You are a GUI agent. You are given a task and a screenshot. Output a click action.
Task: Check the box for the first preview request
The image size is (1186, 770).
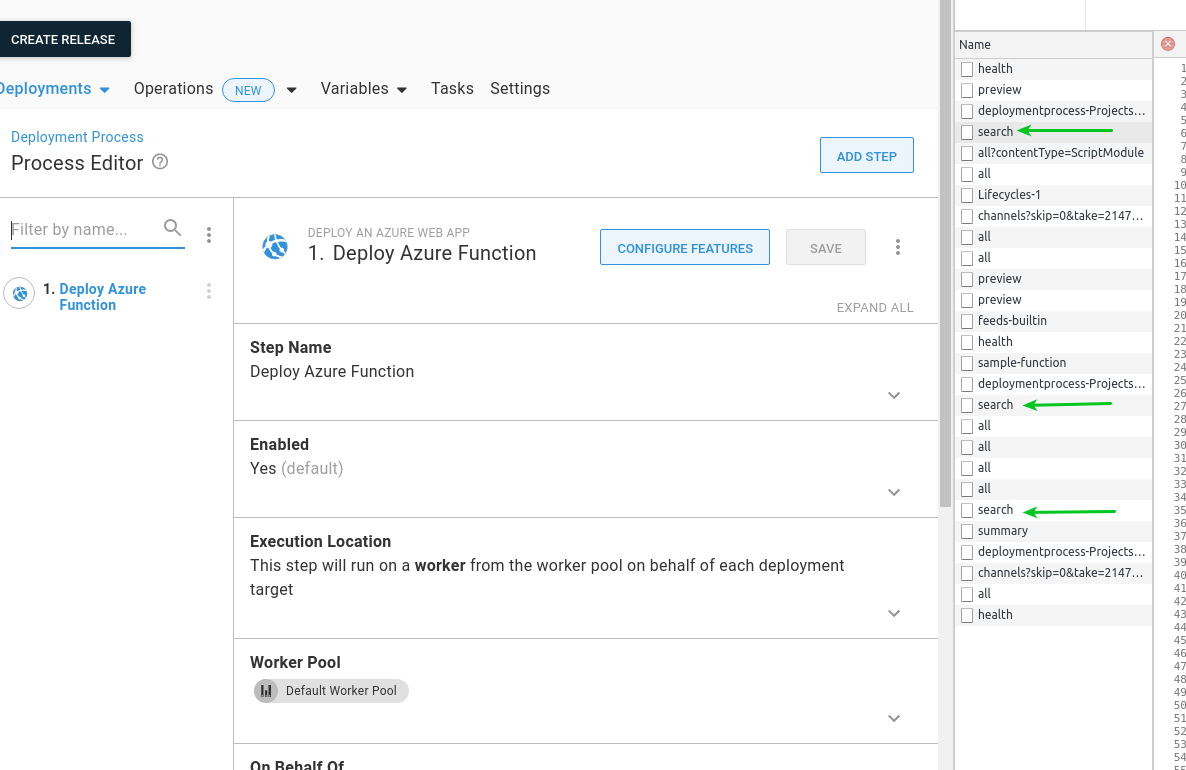(967, 91)
